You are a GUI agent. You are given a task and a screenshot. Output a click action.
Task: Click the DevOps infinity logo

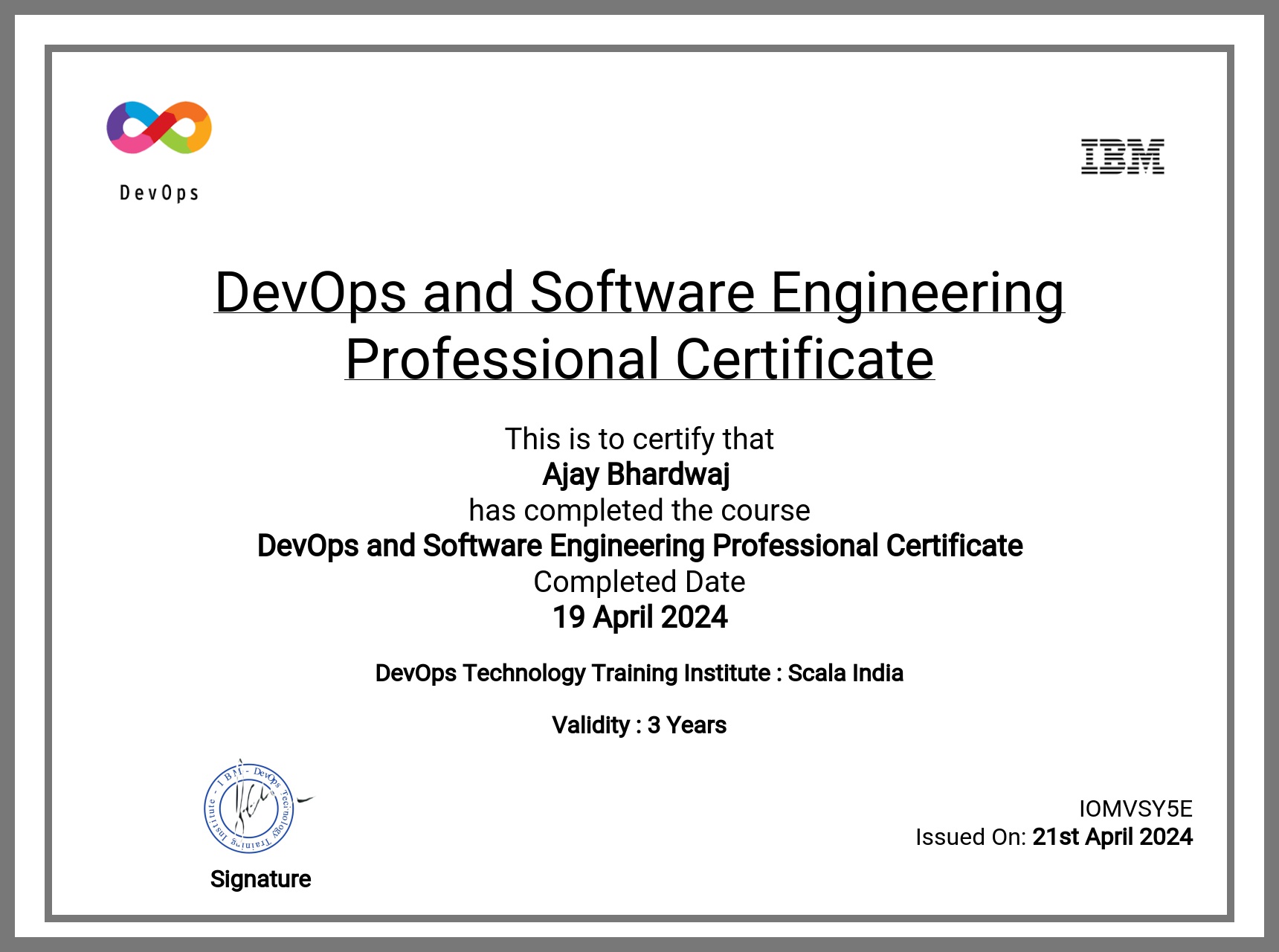tap(159, 127)
